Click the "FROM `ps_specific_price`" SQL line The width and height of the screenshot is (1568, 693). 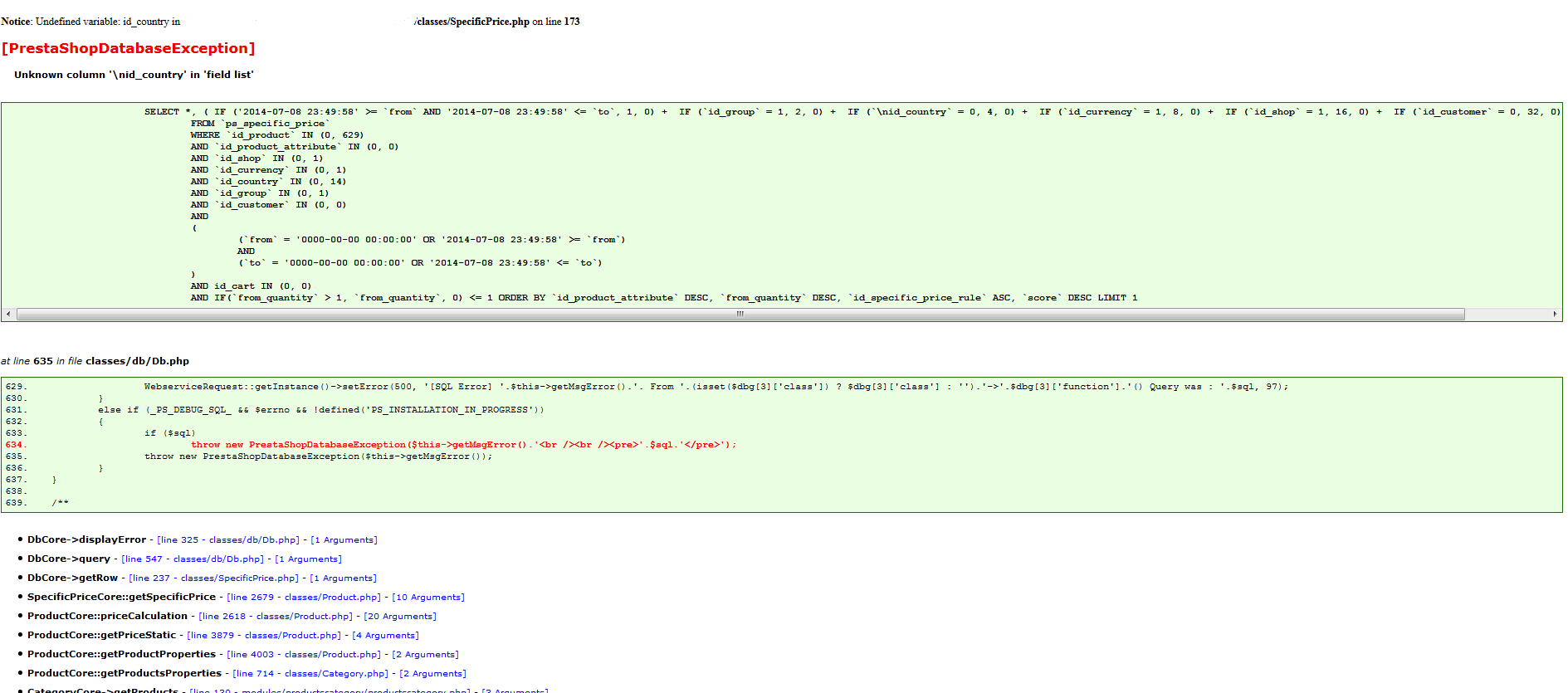(x=260, y=123)
